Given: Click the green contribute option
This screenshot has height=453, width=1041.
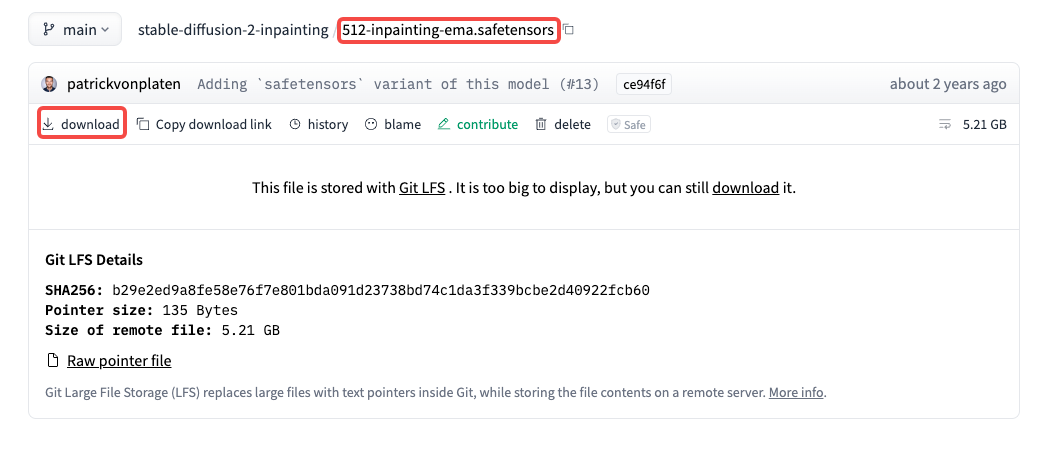Looking at the screenshot, I should click(x=478, y=124).
